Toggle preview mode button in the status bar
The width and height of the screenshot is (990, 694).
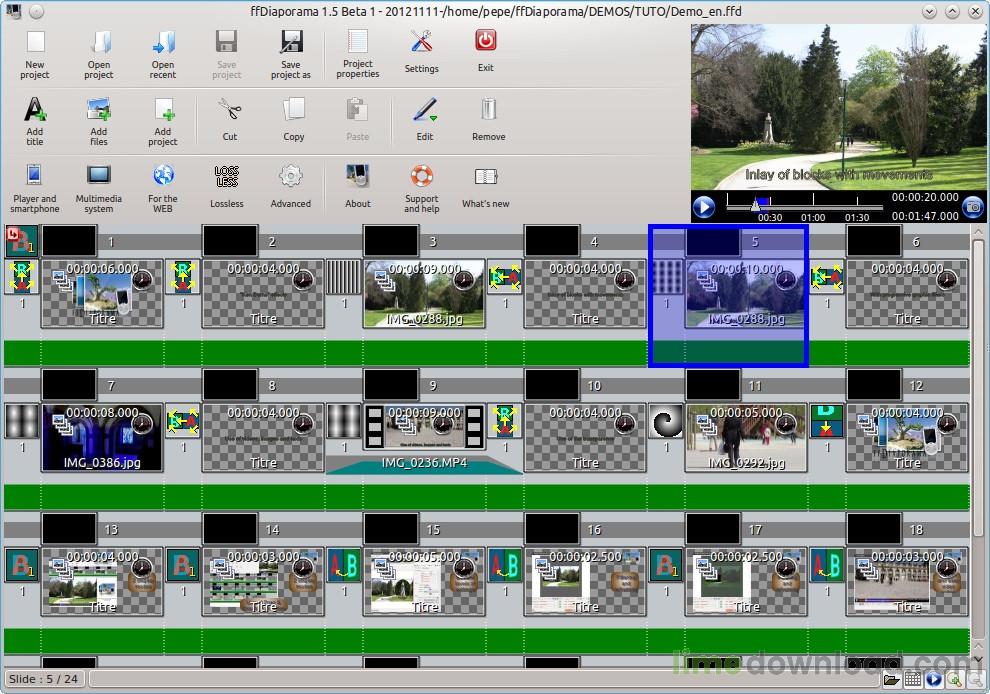tap(934, 680)
